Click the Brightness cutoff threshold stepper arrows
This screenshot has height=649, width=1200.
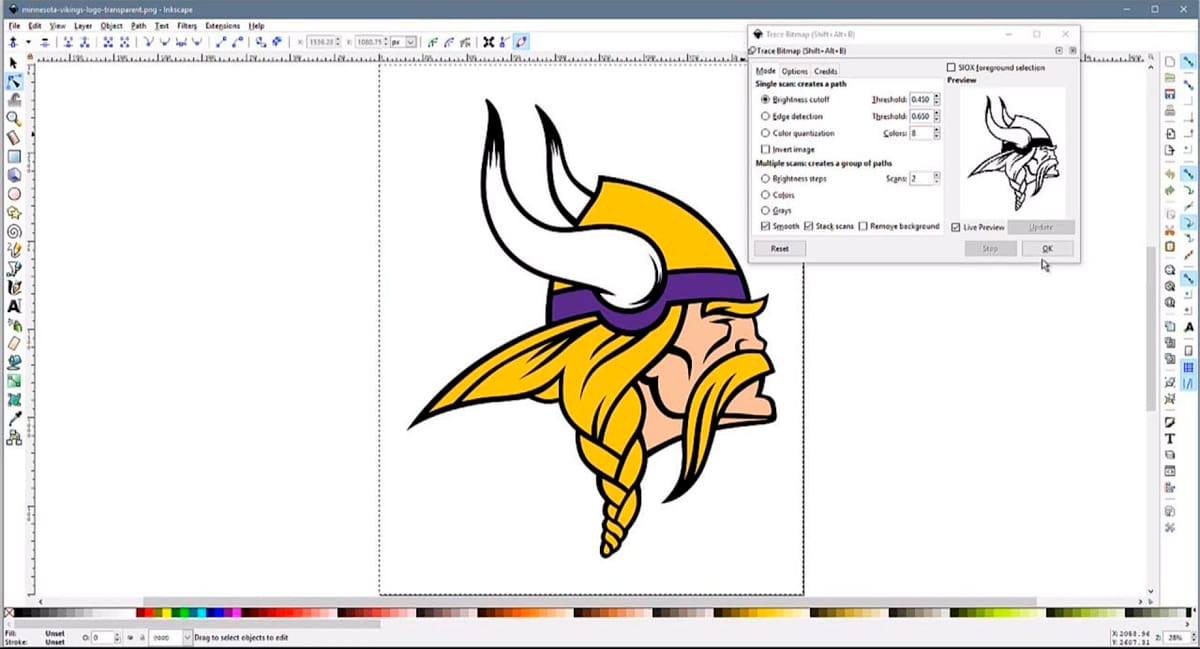[x=937, y=100]
